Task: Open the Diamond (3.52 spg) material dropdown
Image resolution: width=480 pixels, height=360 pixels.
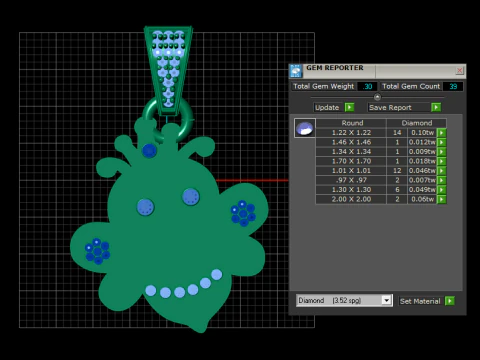Action: pyautogui.click(x=386, y=300)
